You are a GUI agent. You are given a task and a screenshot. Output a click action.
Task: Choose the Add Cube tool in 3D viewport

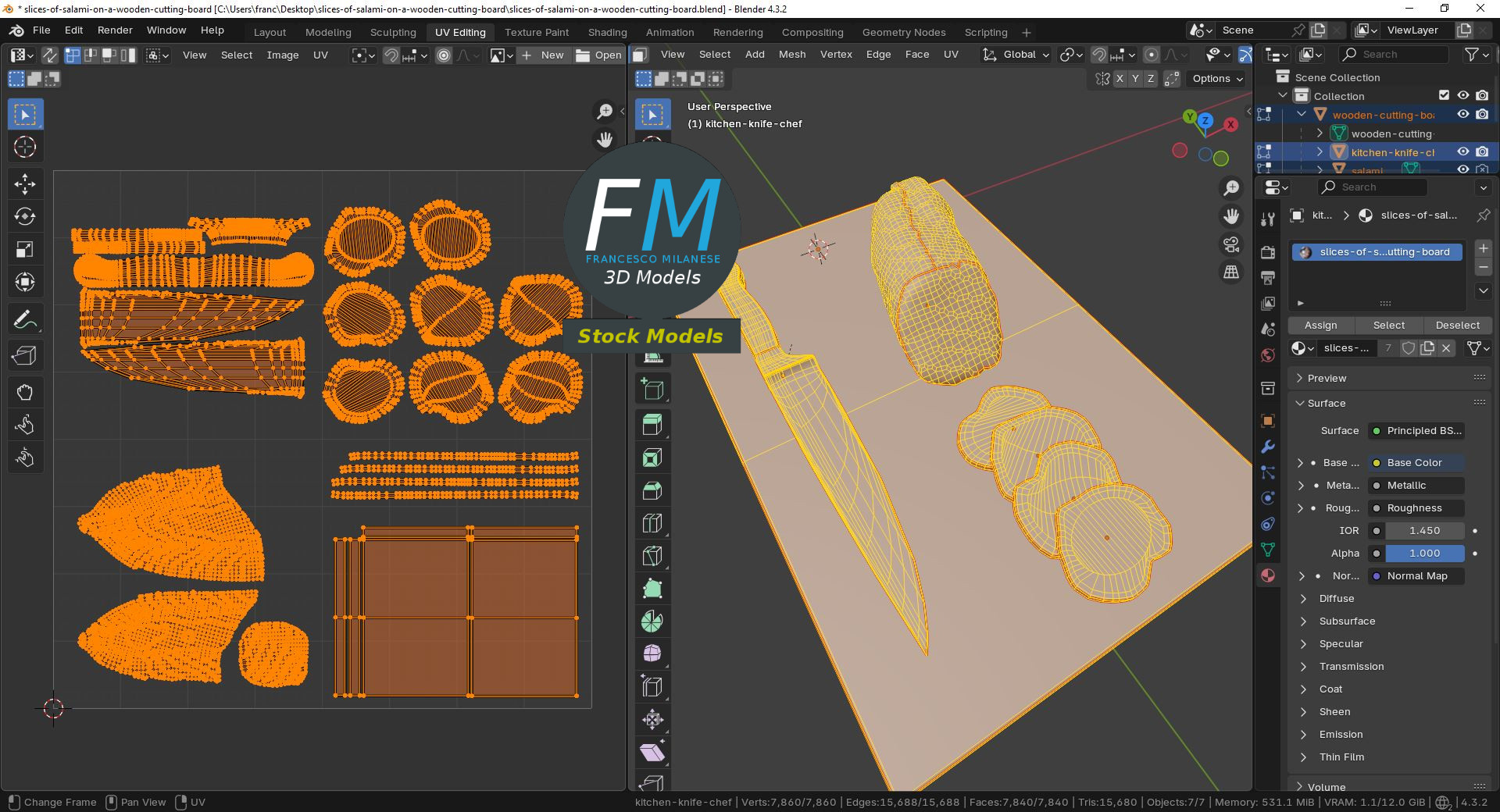tap(652, 389)
